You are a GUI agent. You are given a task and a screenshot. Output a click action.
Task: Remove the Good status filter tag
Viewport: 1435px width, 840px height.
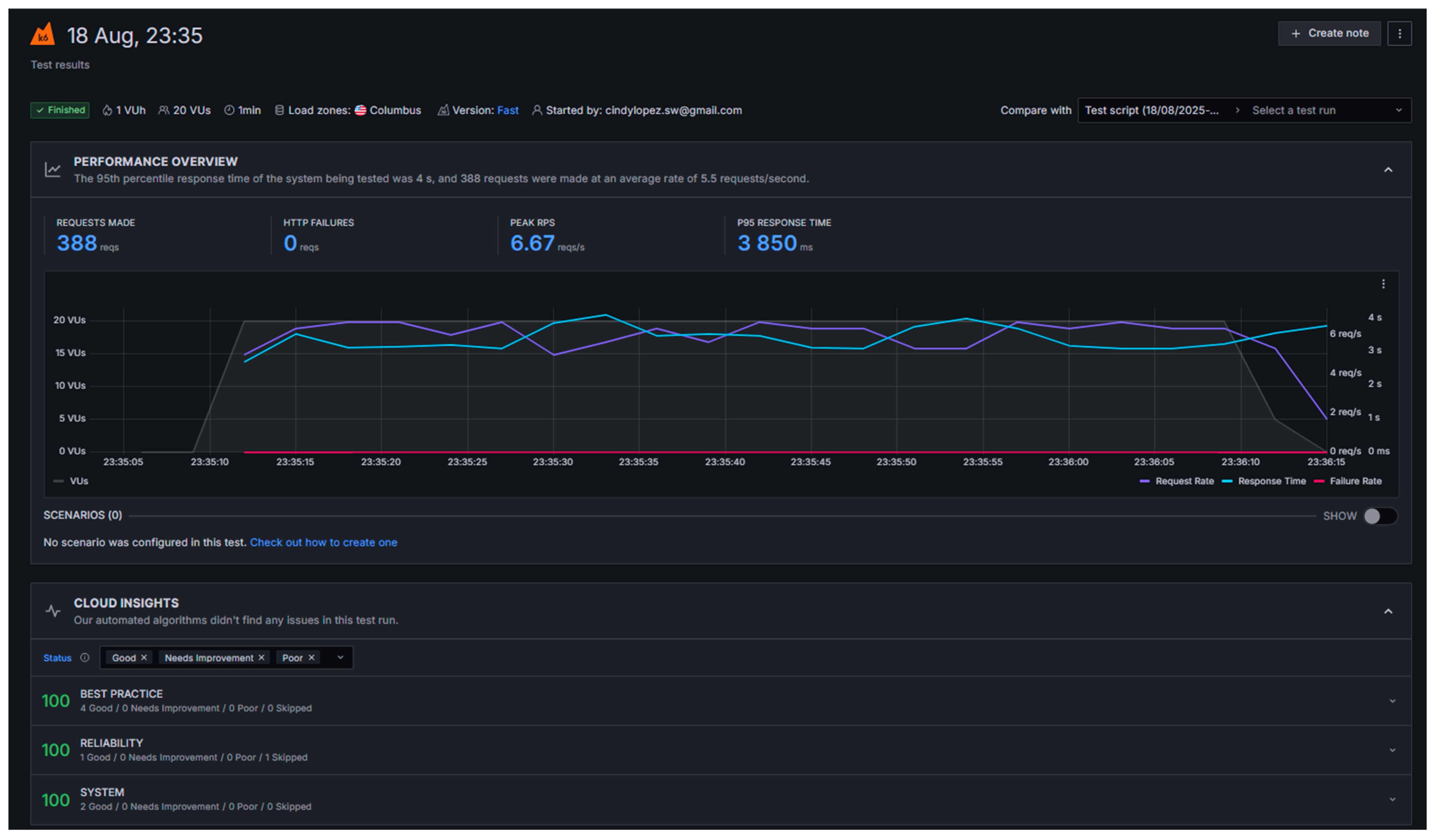click(x=144, y=657)
